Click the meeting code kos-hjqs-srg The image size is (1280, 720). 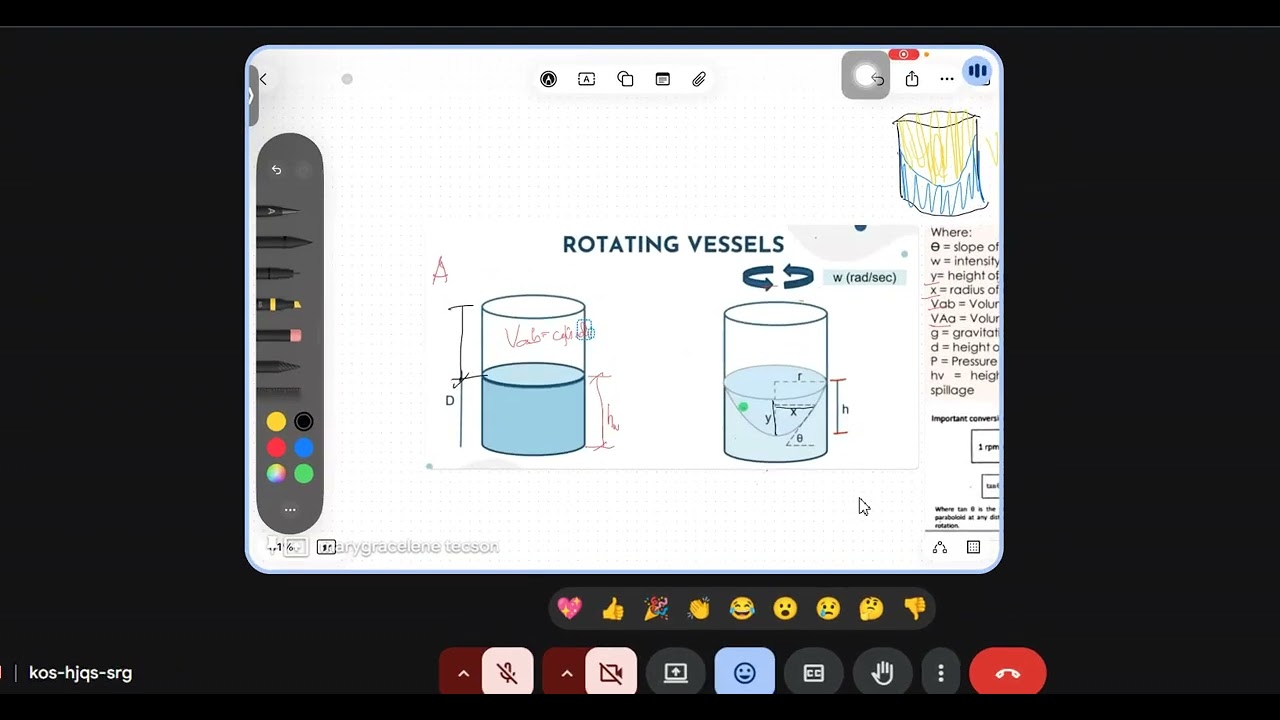click(80, 673)
